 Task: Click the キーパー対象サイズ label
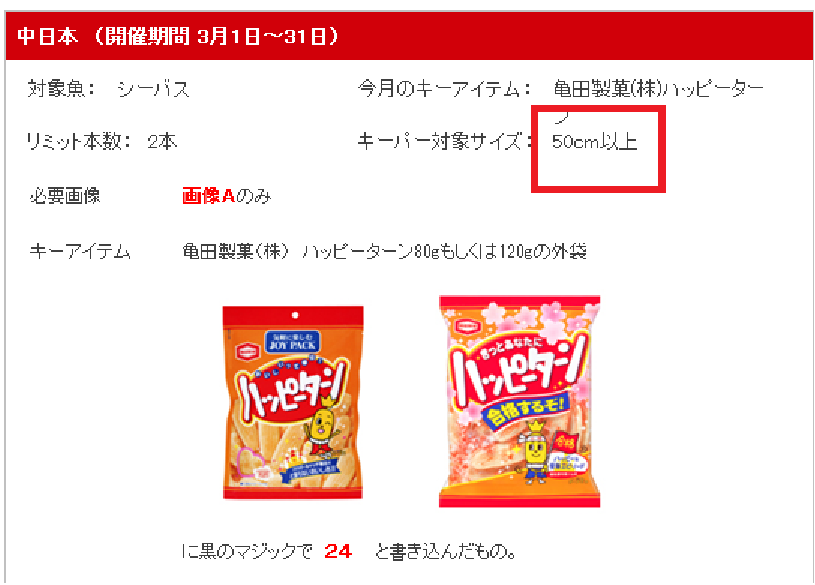tap(445, 141)
